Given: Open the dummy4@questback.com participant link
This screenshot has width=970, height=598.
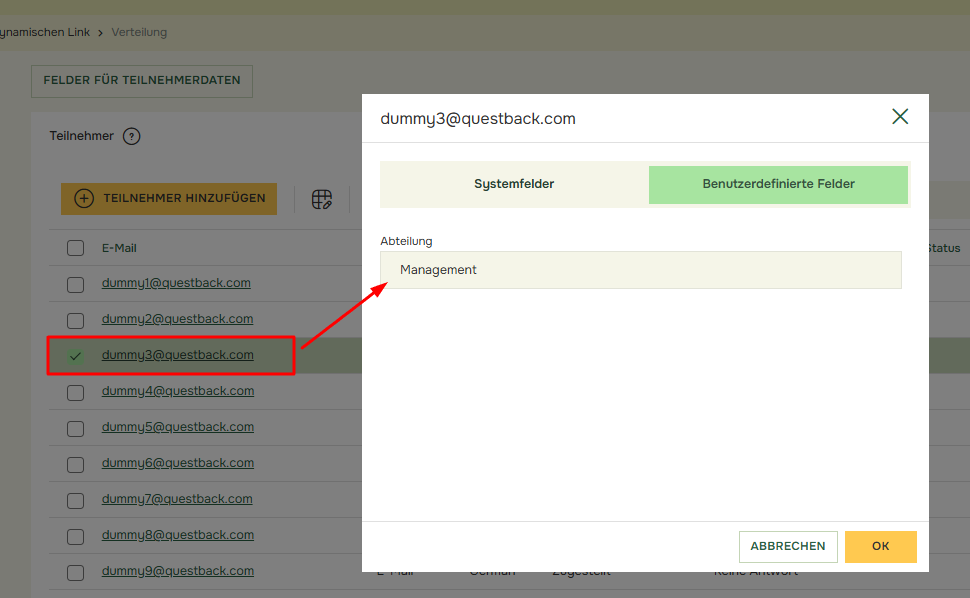Looking at the screenshot, I should tap(178, 391).
